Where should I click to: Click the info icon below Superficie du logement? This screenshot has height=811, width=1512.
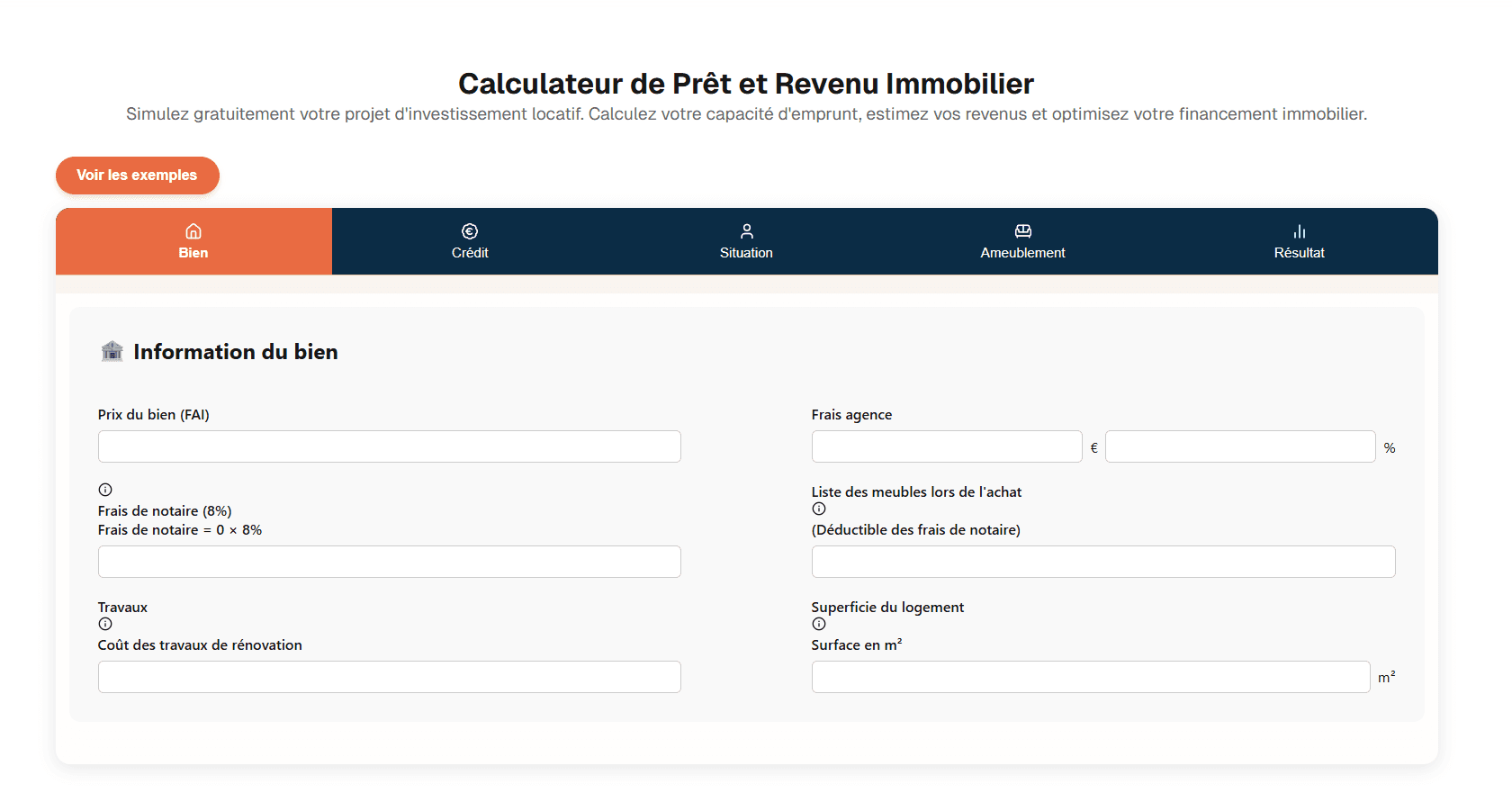819,624
